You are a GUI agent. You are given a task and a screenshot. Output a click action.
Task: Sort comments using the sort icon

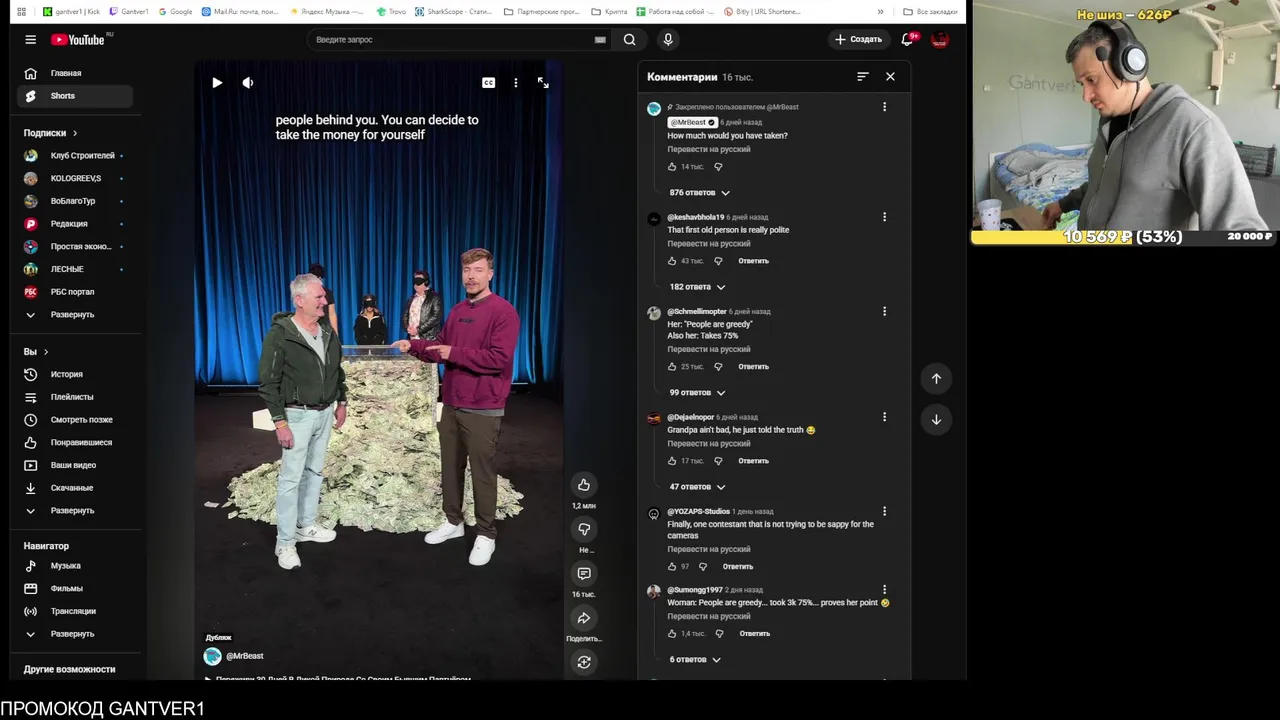pos(863,76)
